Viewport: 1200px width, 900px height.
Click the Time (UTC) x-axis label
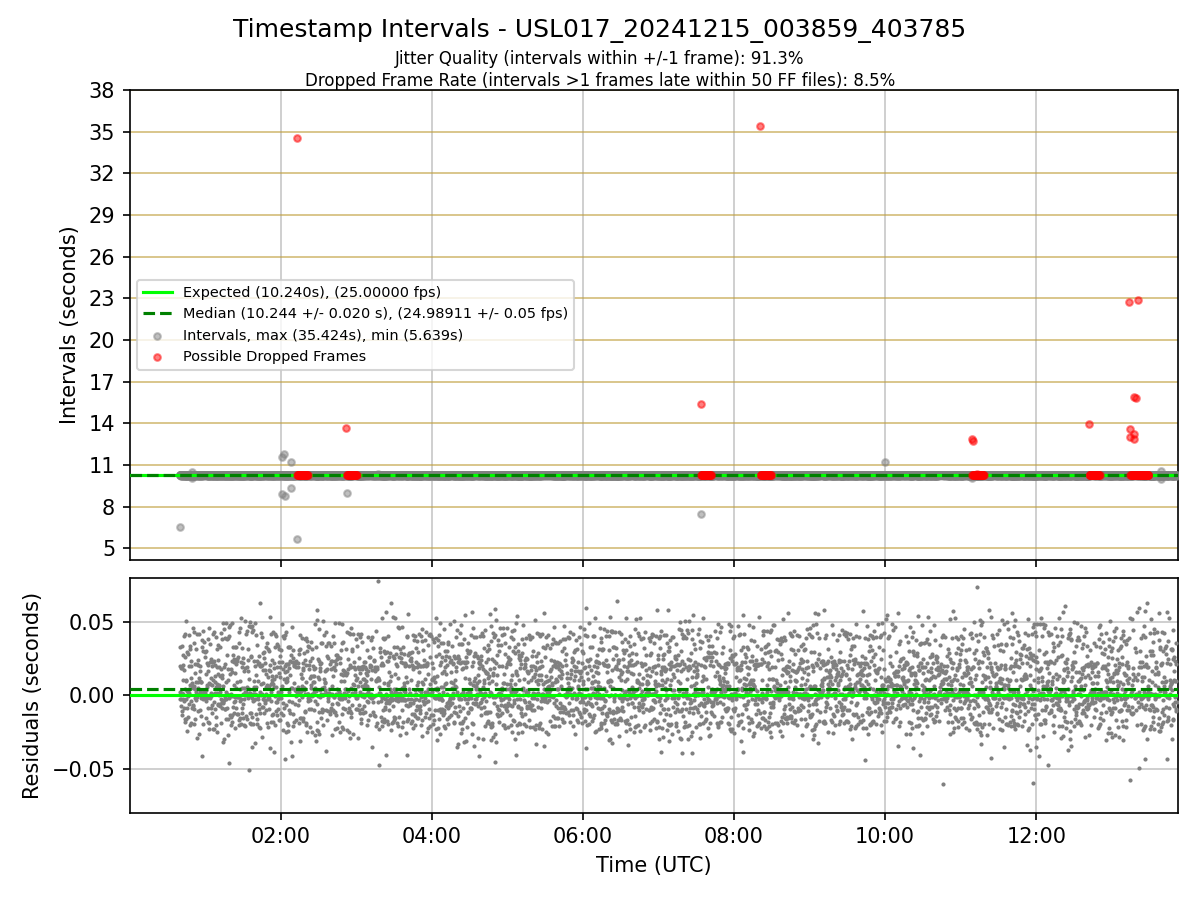click(x=653, y=865)
